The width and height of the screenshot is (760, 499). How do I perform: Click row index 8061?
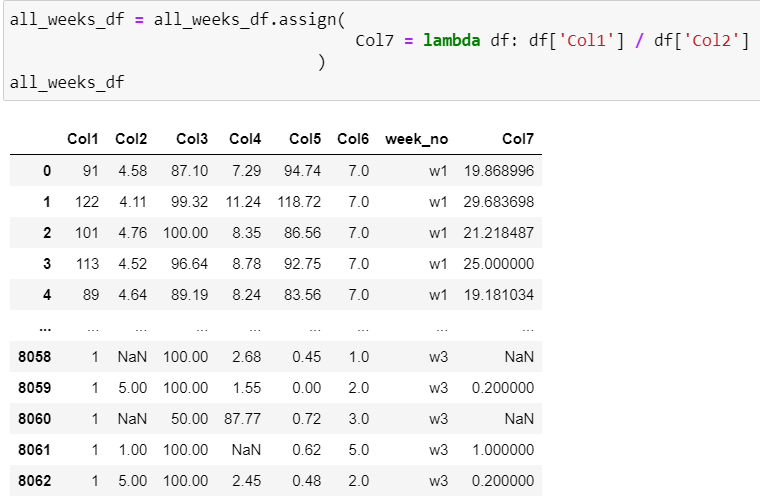click(x=34, y=450)
